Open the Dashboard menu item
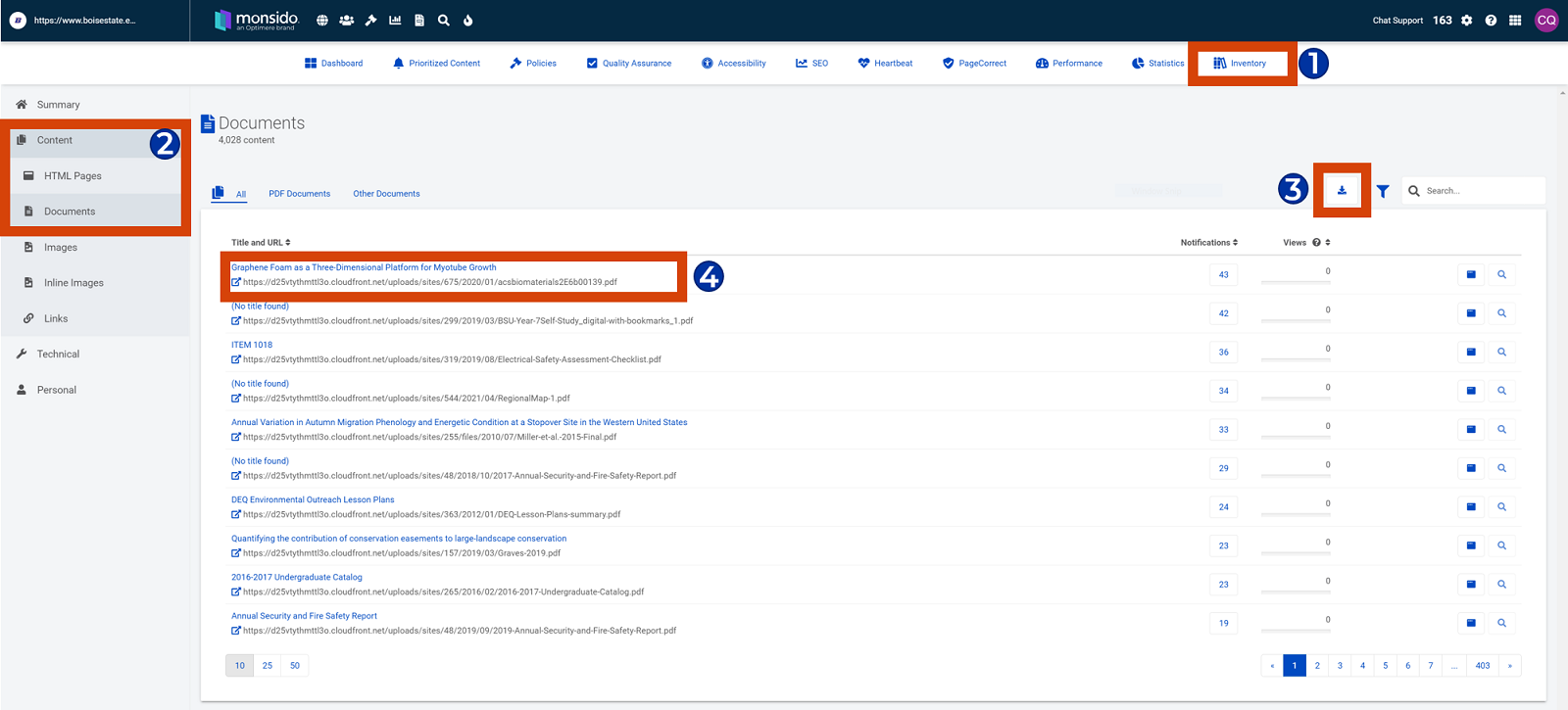1568x710 pixels. (x=334, y=64)
